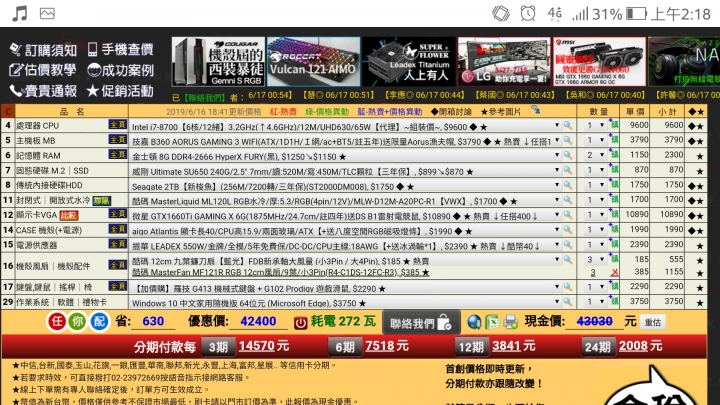
Task: Click the 聯絡我們 button
Action: [421, 323]
